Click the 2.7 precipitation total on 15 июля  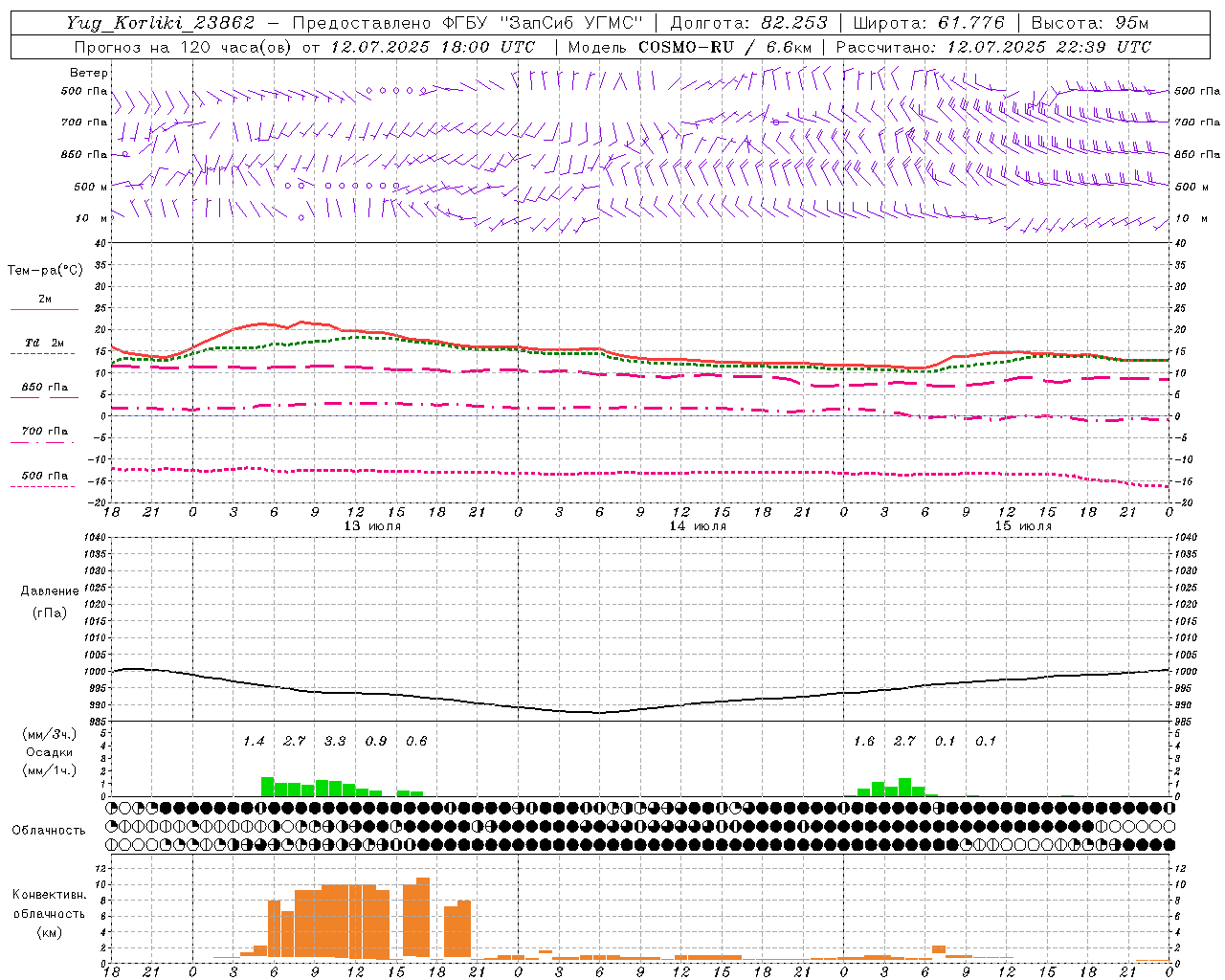click(x=904, y=741)
